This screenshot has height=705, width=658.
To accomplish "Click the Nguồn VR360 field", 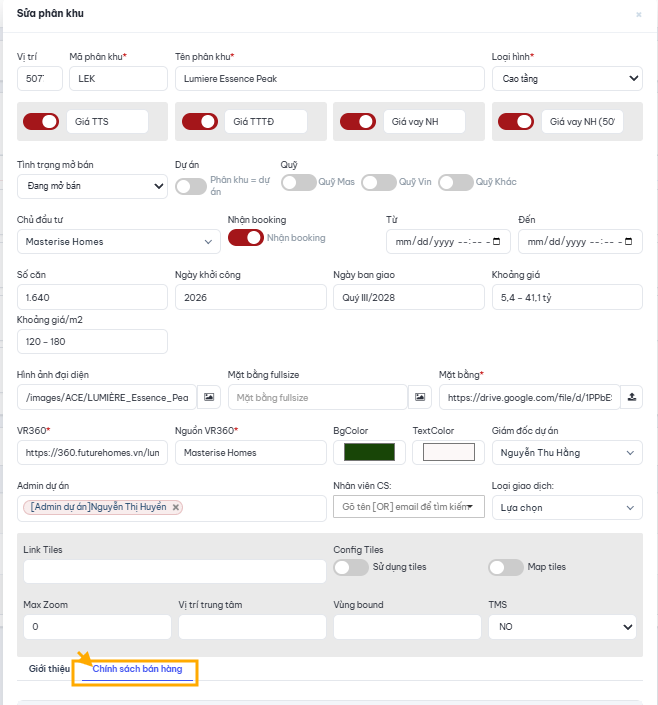I will [x=251, y=452].
